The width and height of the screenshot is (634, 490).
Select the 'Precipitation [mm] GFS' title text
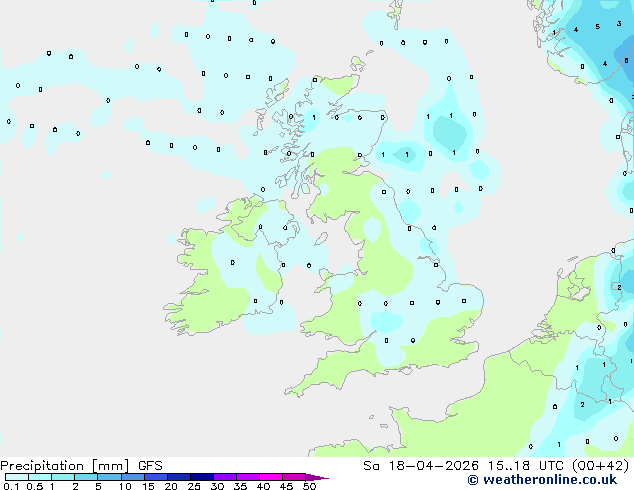[81, 466]
